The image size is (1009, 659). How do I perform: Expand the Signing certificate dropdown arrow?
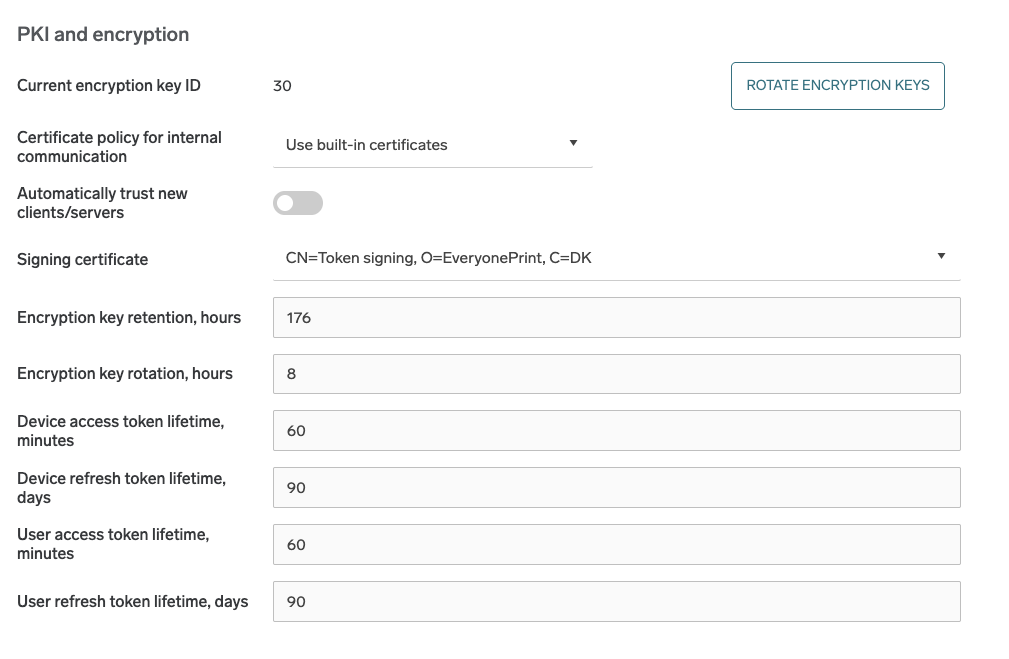pyautogui.click(x=941, y=257)
